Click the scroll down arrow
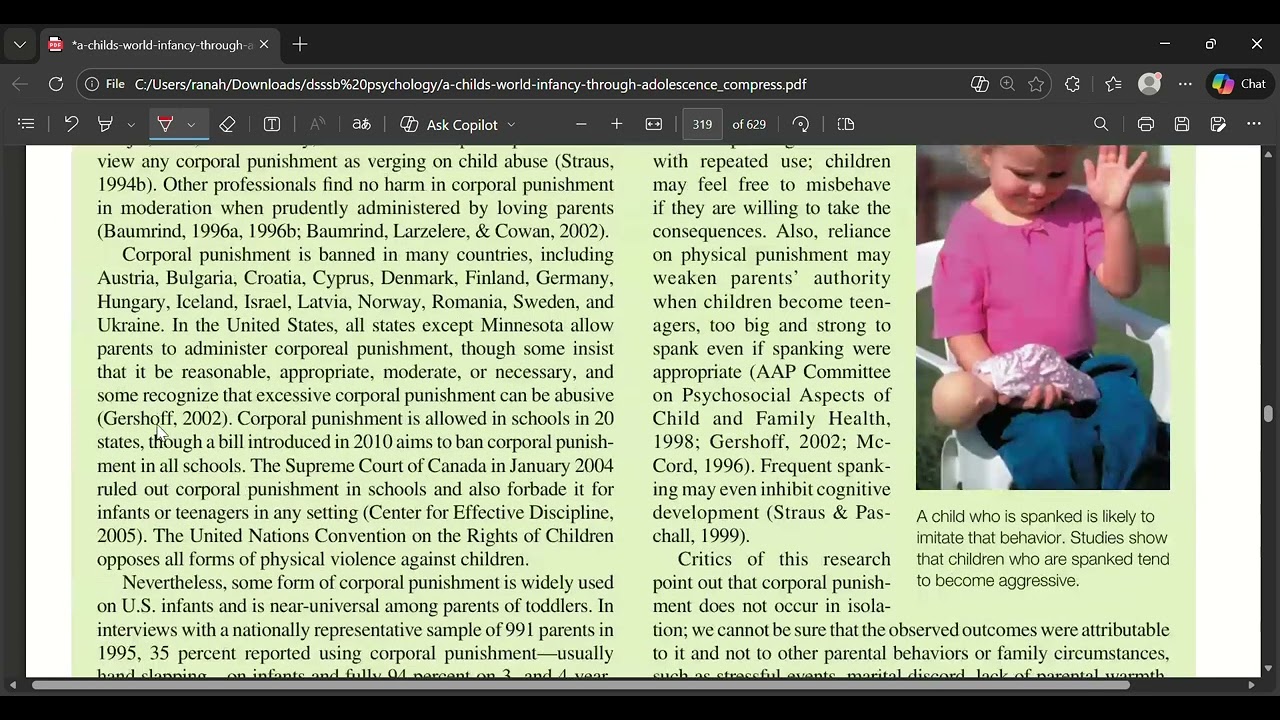Image resolution: width=1280 pixels, height=720 pixels. tap(1268, 669)
